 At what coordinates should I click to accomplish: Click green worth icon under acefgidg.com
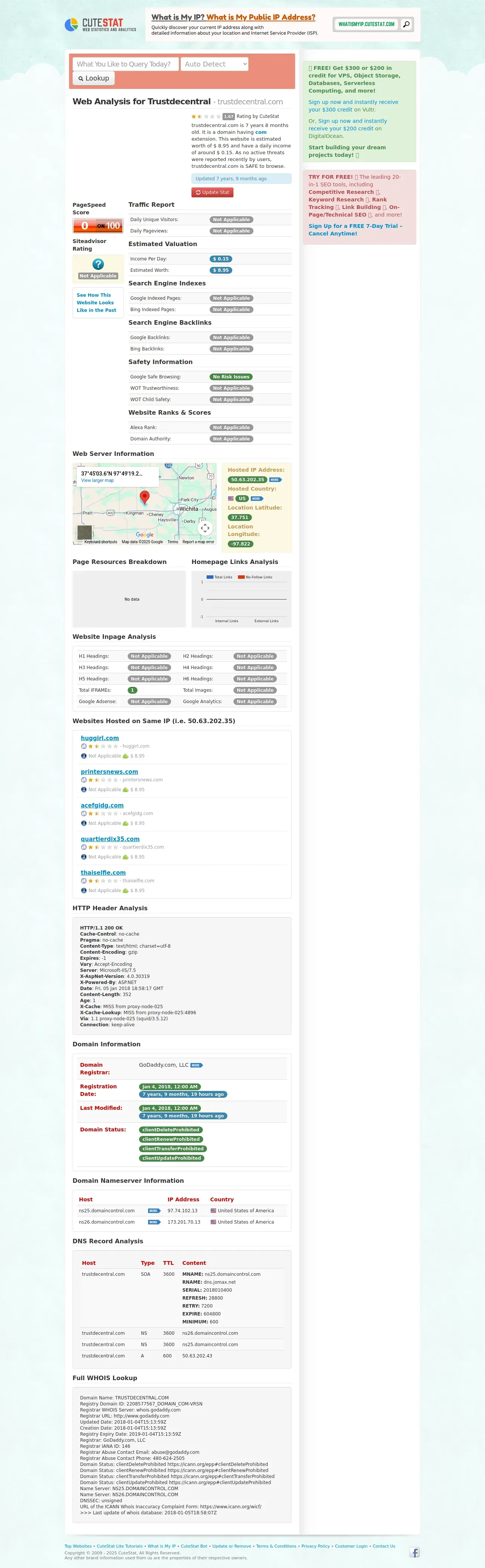[125, 823]
